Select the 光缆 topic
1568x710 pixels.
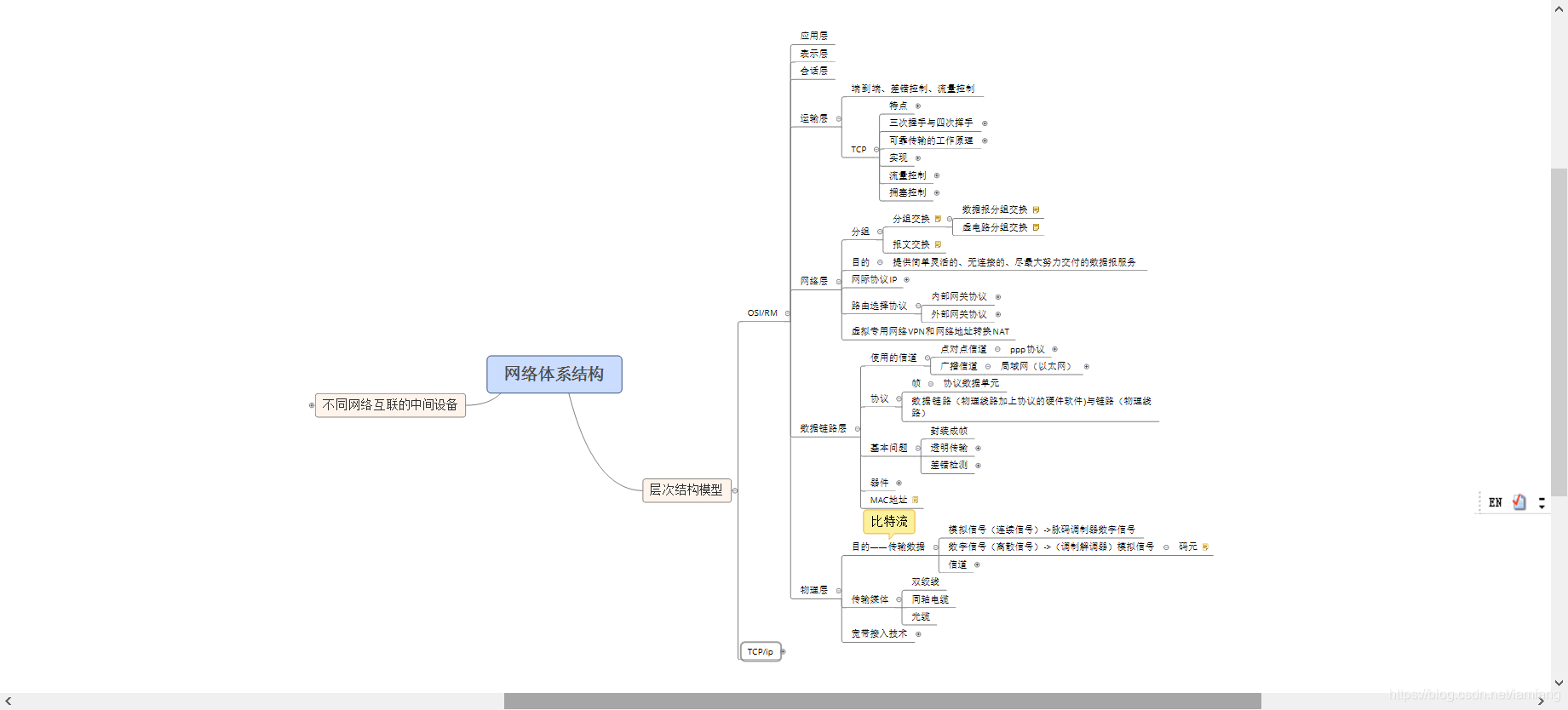(x=921, y=616)
